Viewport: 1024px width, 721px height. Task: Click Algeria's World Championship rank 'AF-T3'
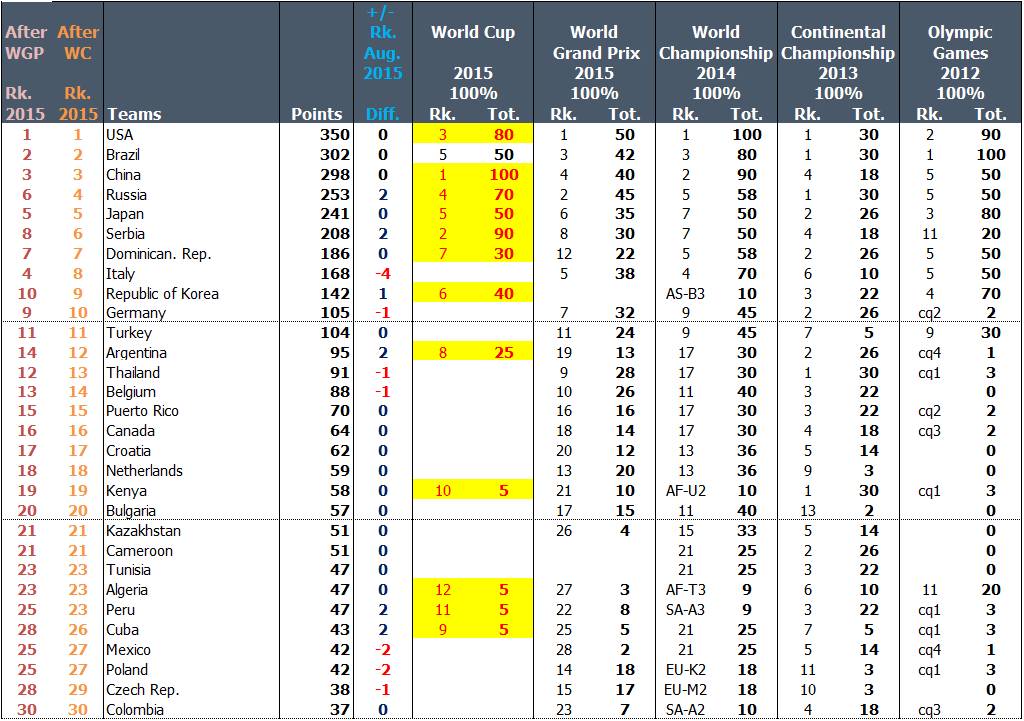(686, 590)
